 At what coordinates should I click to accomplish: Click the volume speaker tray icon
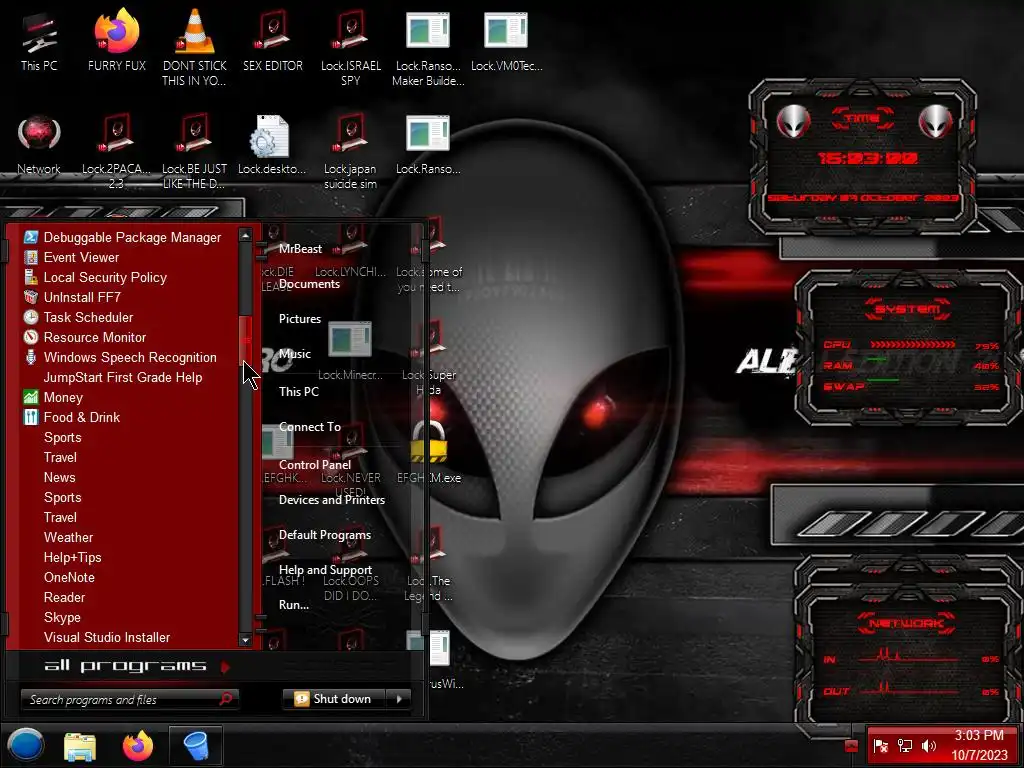pos(929,746)
